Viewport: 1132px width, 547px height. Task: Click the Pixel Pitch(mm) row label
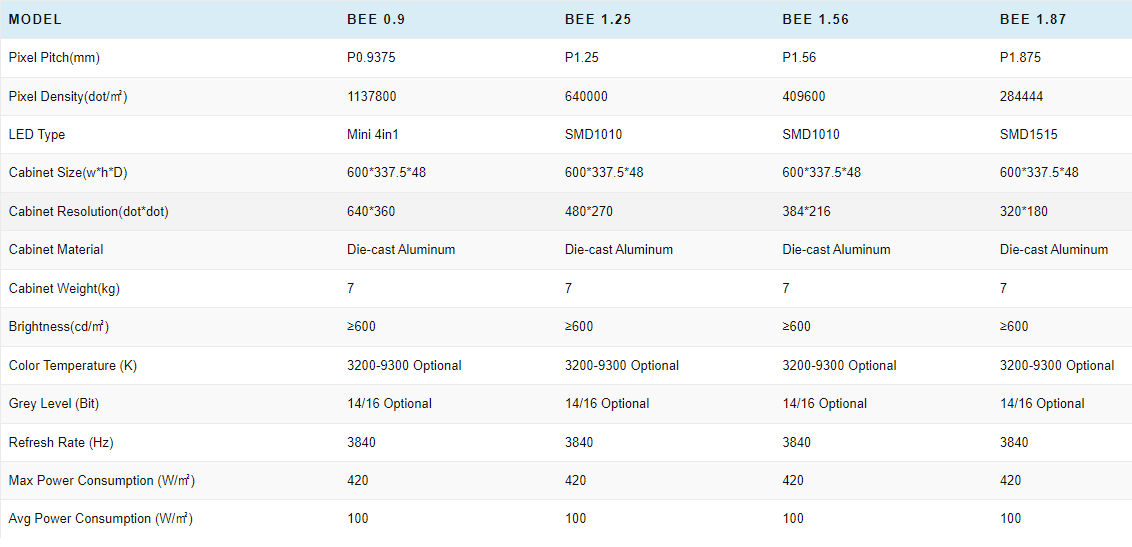point(54,58)
